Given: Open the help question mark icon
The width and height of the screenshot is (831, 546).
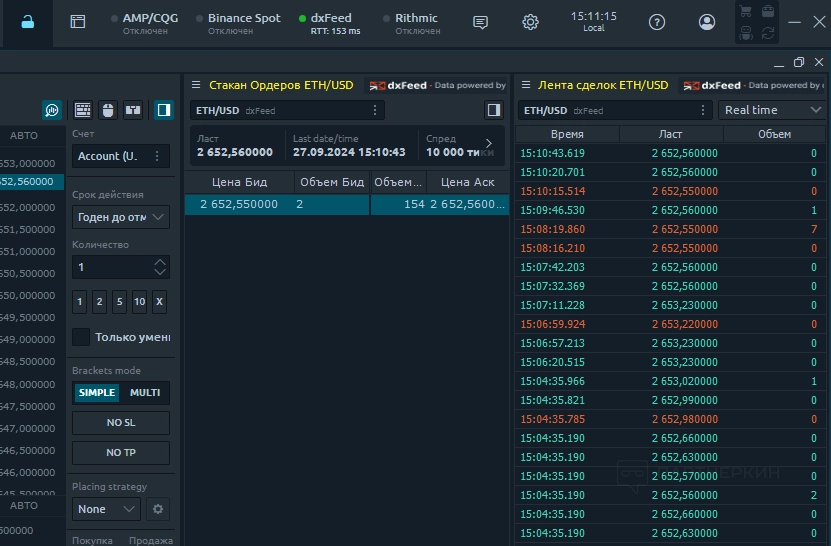Looking at the screenshot, I should pos(657,22).
